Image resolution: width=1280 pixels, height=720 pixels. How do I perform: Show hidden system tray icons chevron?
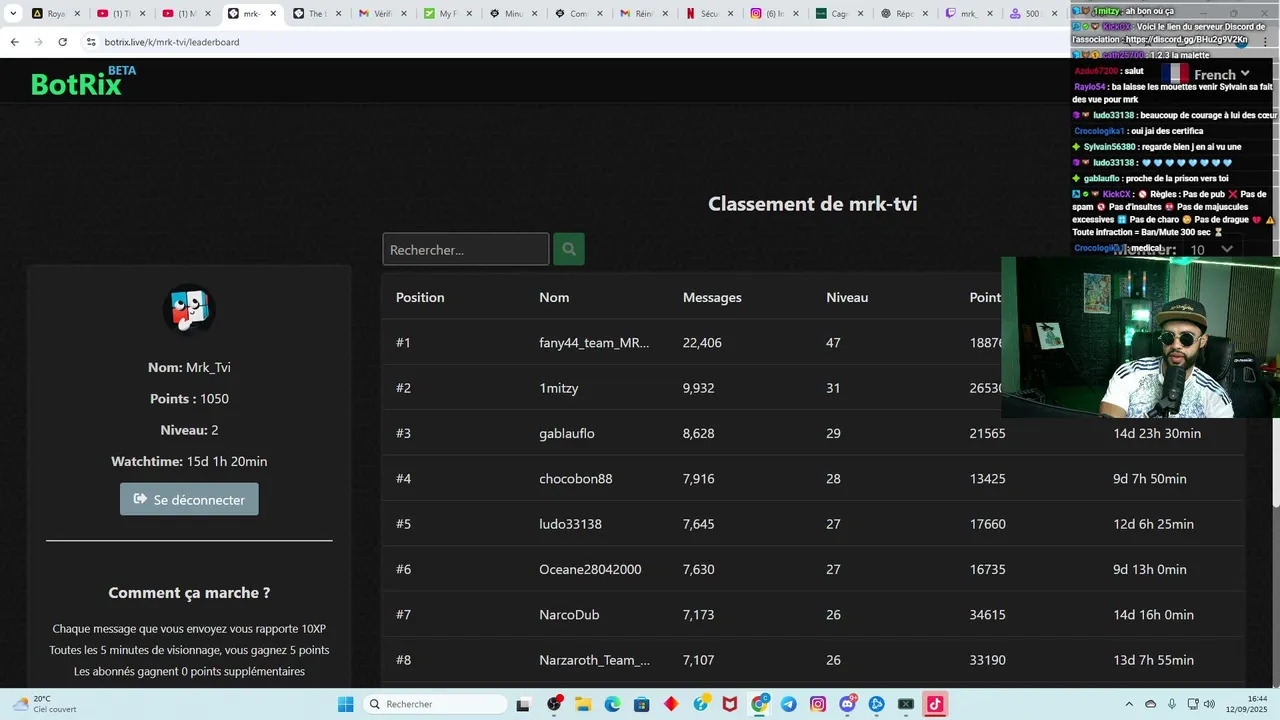pyautogui.click(x=1129, y=704)
